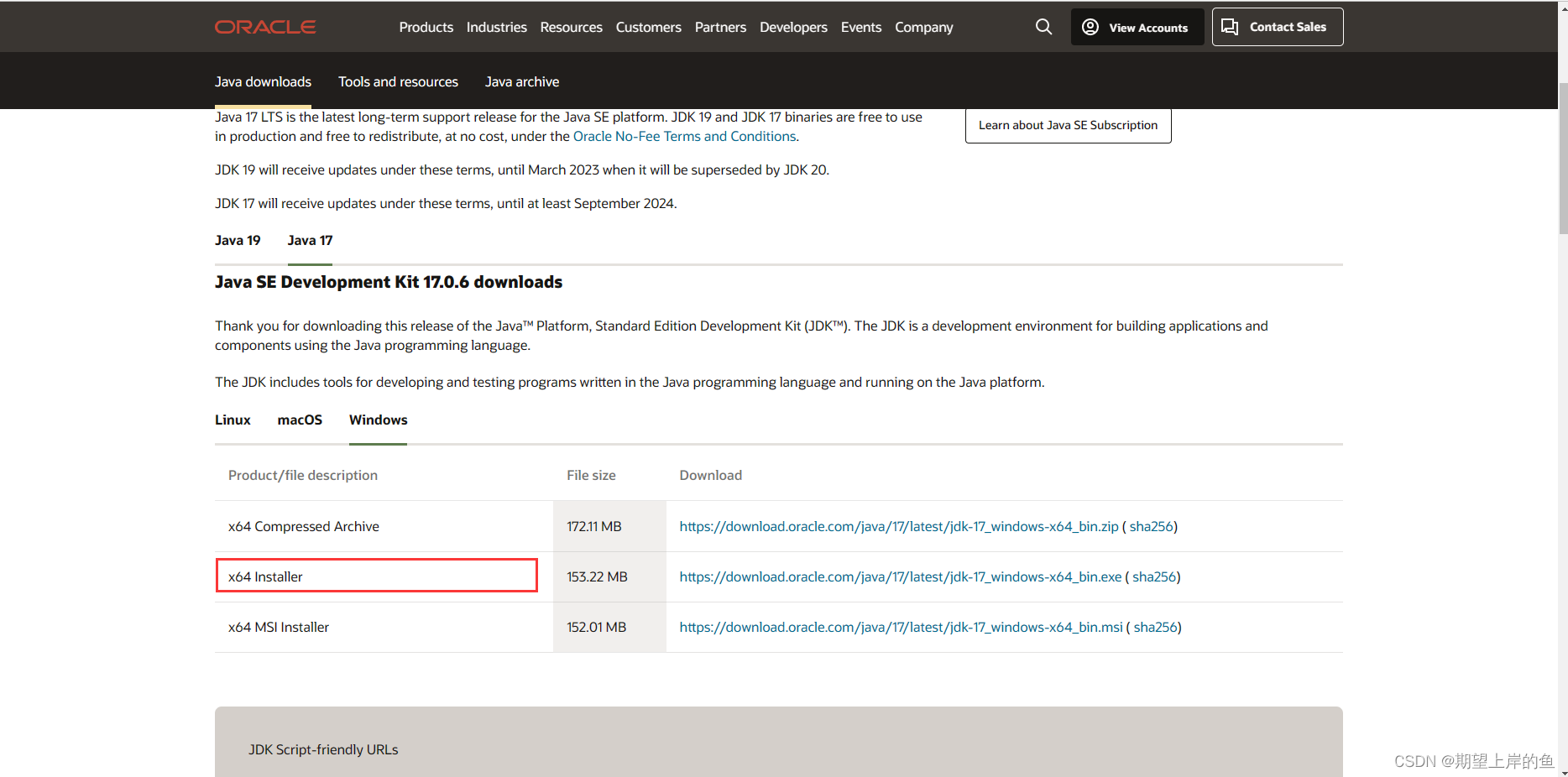Open the Company menu

click(924, 27)
